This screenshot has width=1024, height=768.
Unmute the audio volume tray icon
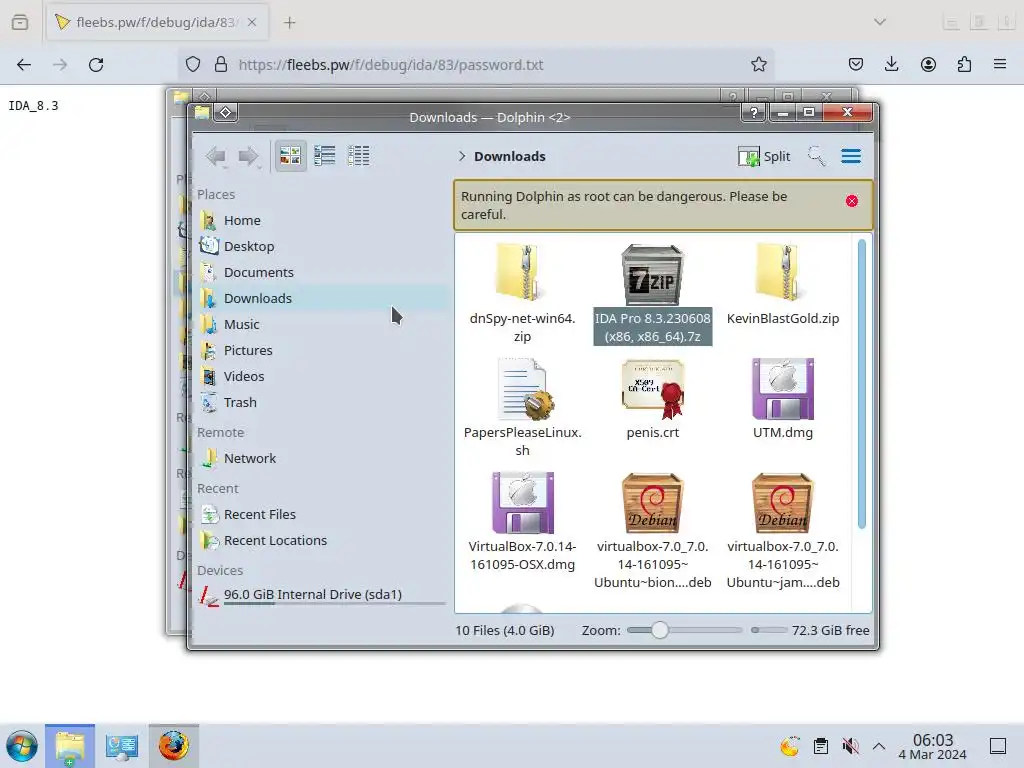pos(850,746)
